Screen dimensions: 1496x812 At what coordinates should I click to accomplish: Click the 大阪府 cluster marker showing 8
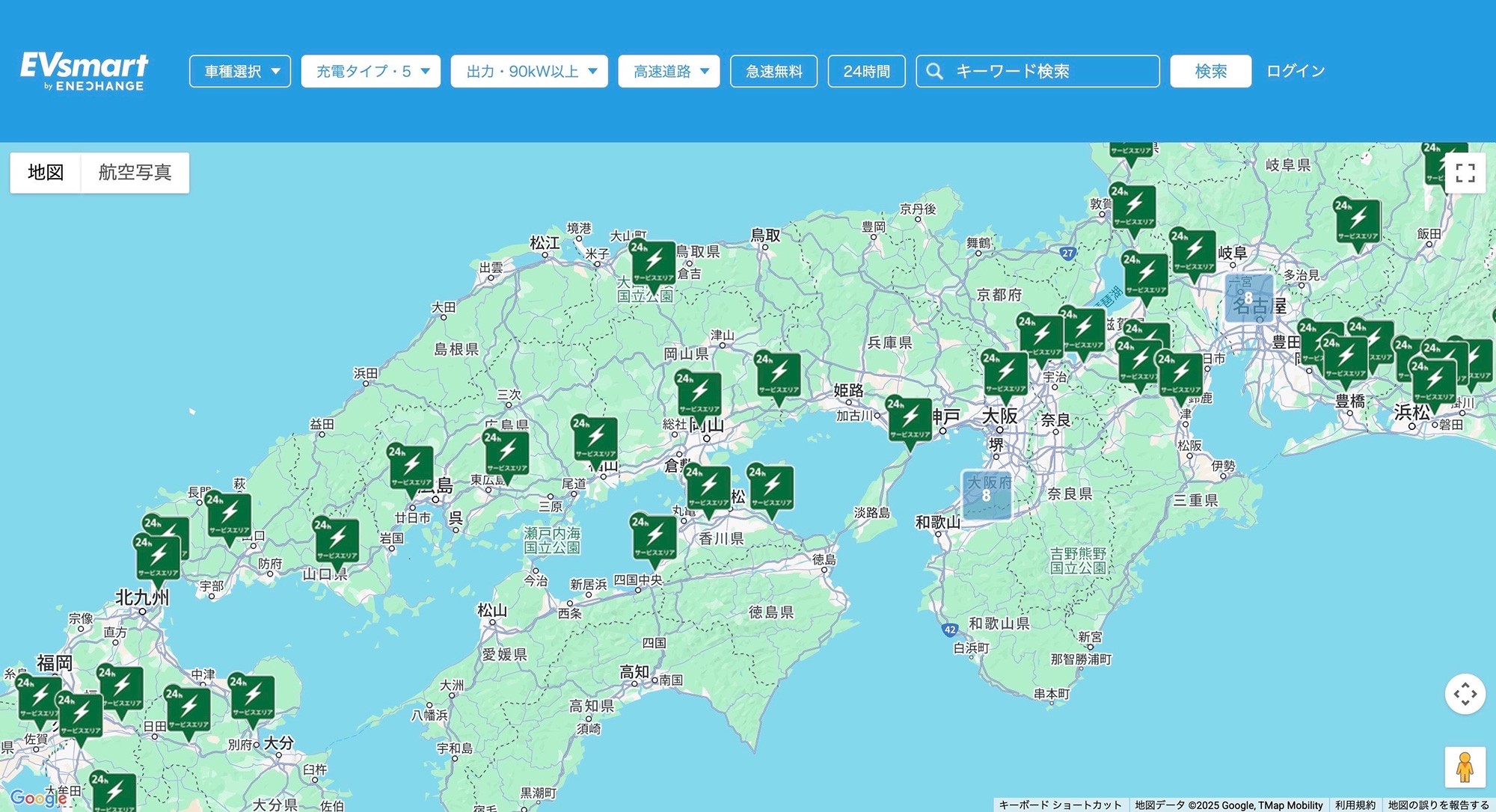pyautogui.click(x=986, y=495)
